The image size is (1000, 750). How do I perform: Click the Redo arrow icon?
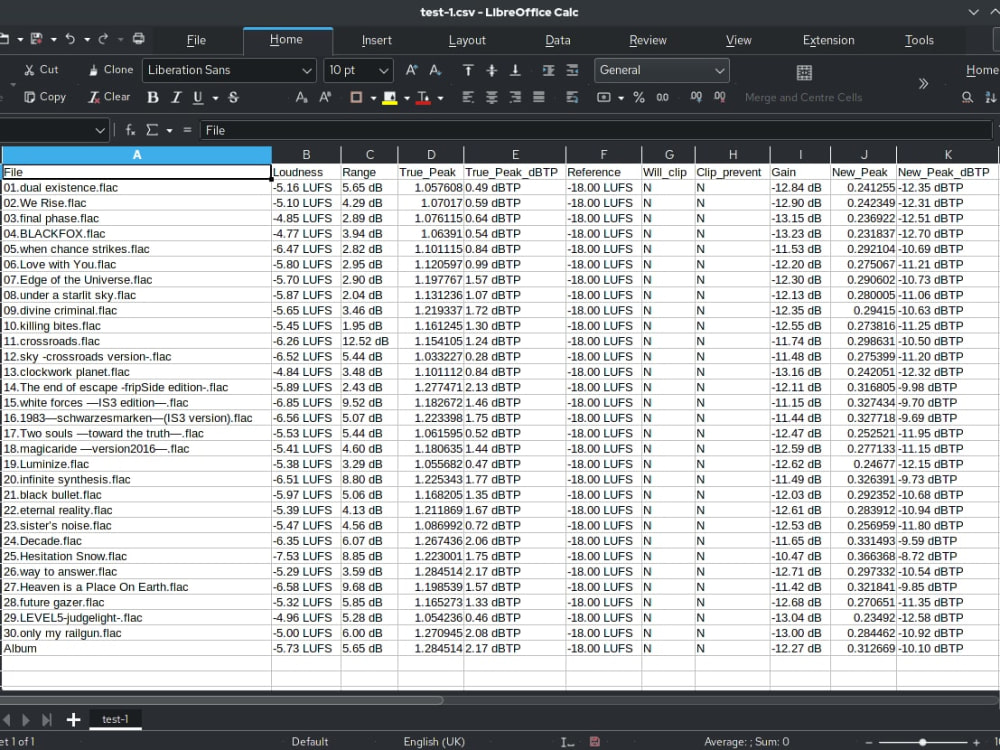(x=103, y=40)
